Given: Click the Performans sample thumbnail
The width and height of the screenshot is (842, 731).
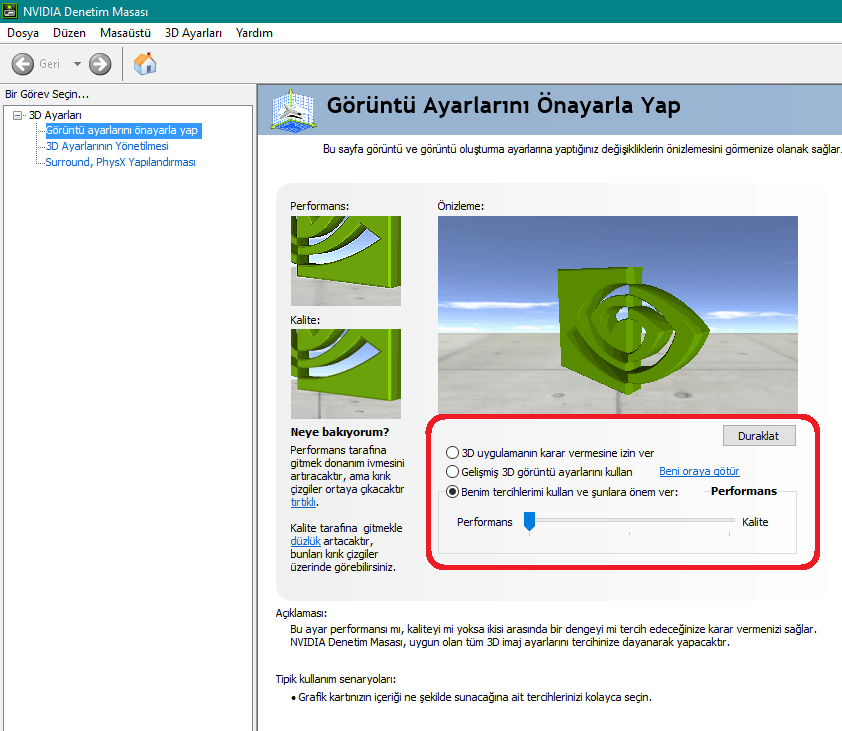Looking at the screenshot, I should tap(346, 260).
